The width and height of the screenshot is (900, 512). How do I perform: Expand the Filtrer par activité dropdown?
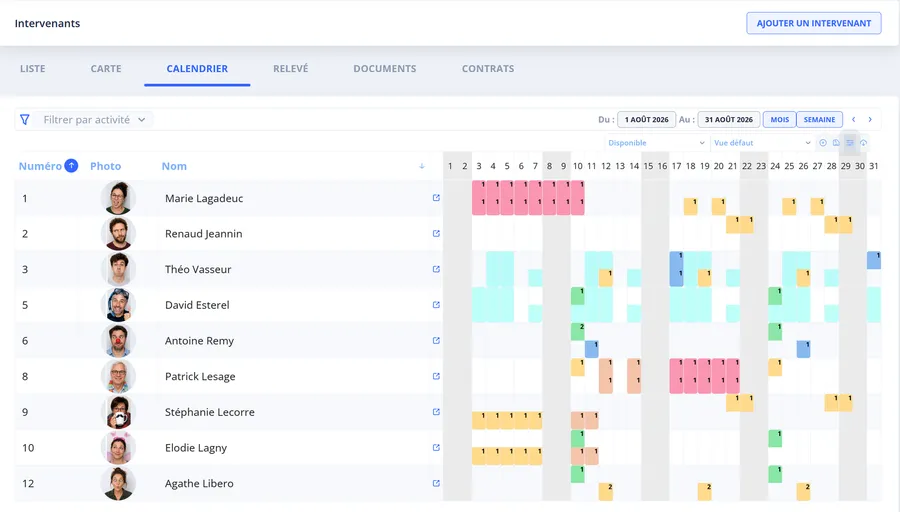click(x=94, y=119)
